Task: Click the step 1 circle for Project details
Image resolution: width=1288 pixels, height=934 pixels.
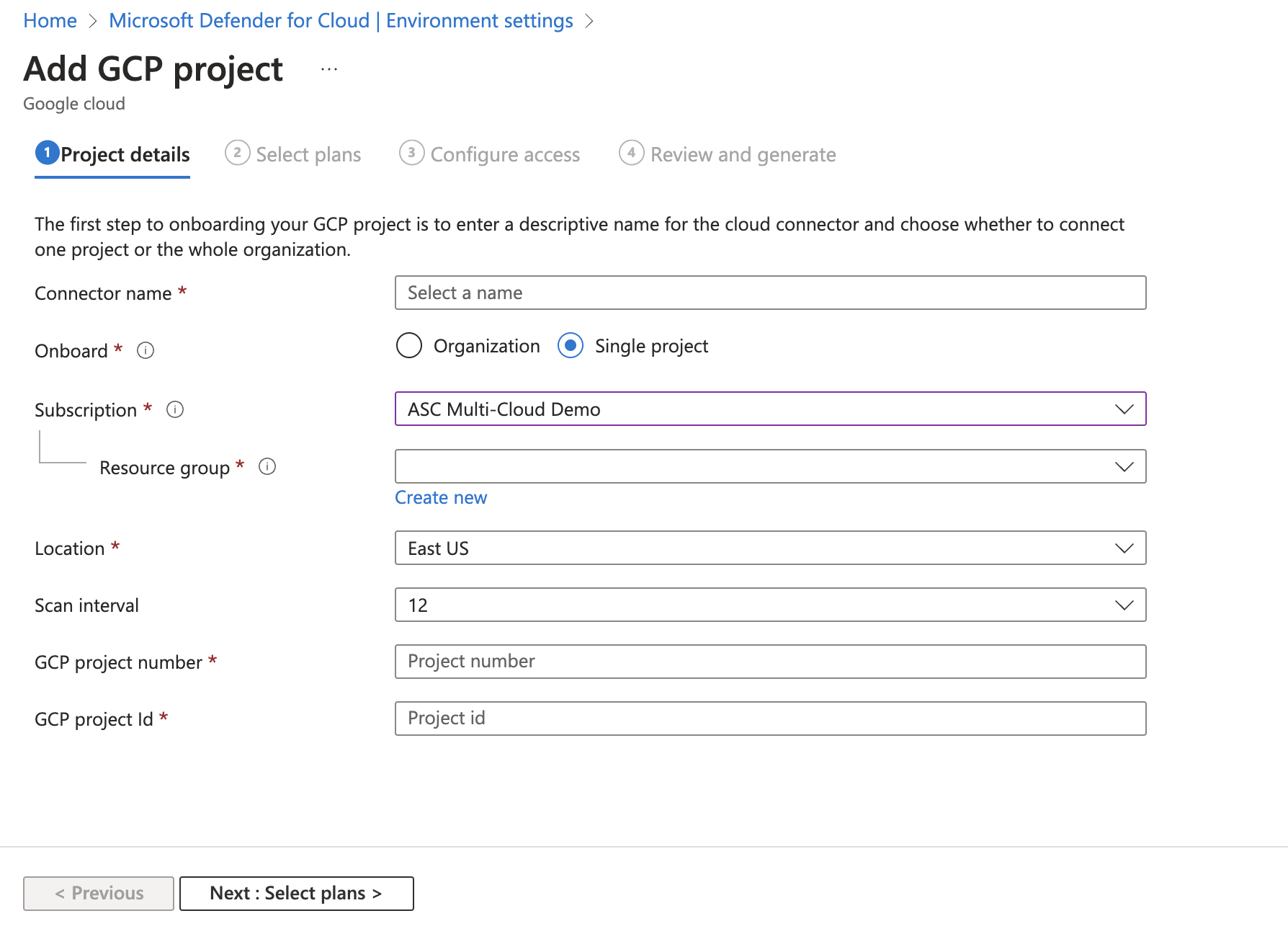Action: [x=47, y=154]
